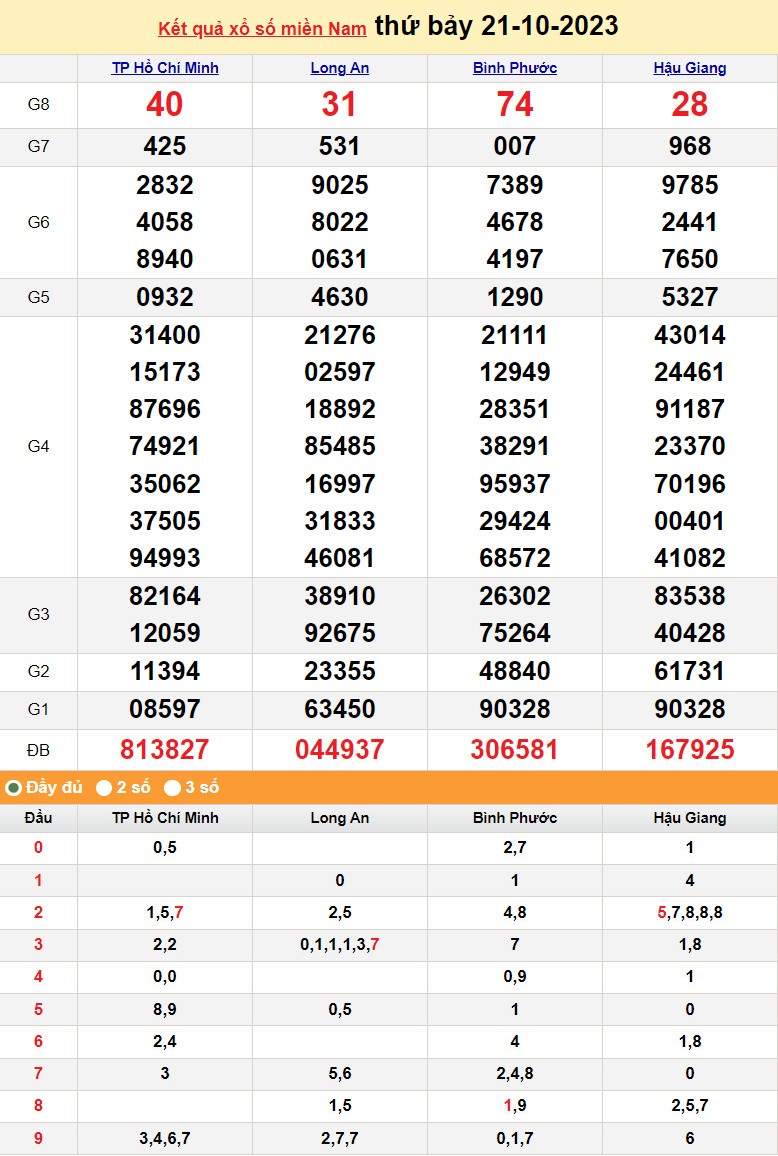Click the date heading 'thứ bảy 21-10-2023'
Image resolution: width=778 pixels, height=1156 pixels.
pos(496,26)
